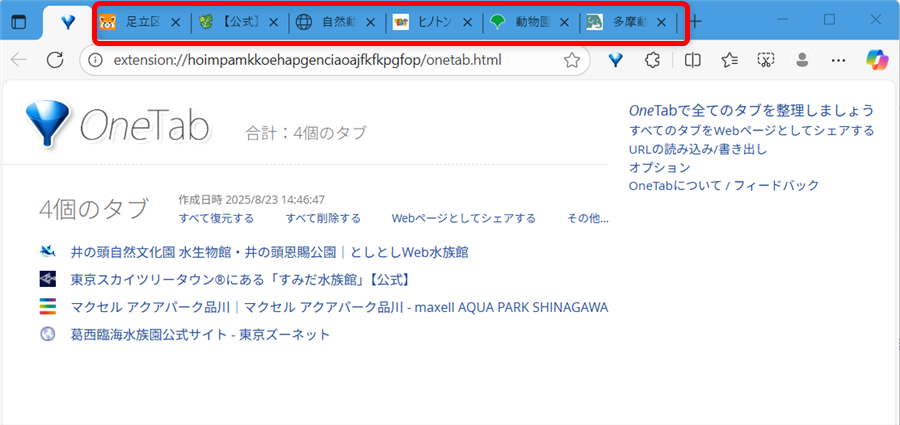Reload the page
The height and width of the screenshot is (425, 900).
coord(55,60)
